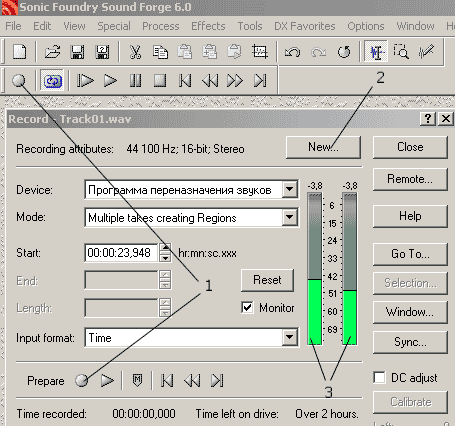Select the Edit tool waveform icon
The width and height of the screenshot is (455, 426).
376,52
